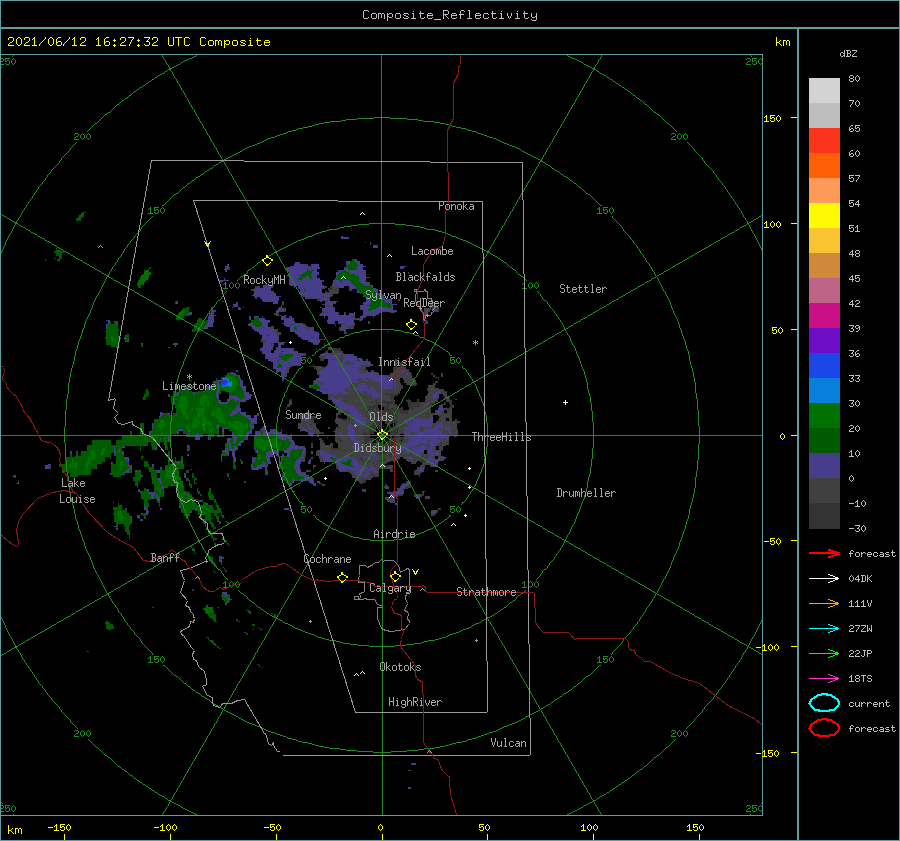900x841 pixels.
Task: Click the cyan current ellipse legend icon
Action: coord(824,703)
